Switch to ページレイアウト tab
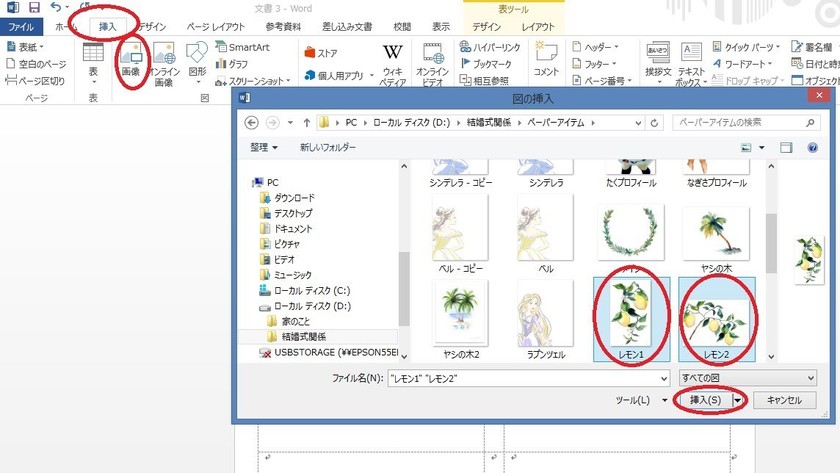The width and height of the screenshot is (840, 473). pyautogui.click(x=215, y=27)
